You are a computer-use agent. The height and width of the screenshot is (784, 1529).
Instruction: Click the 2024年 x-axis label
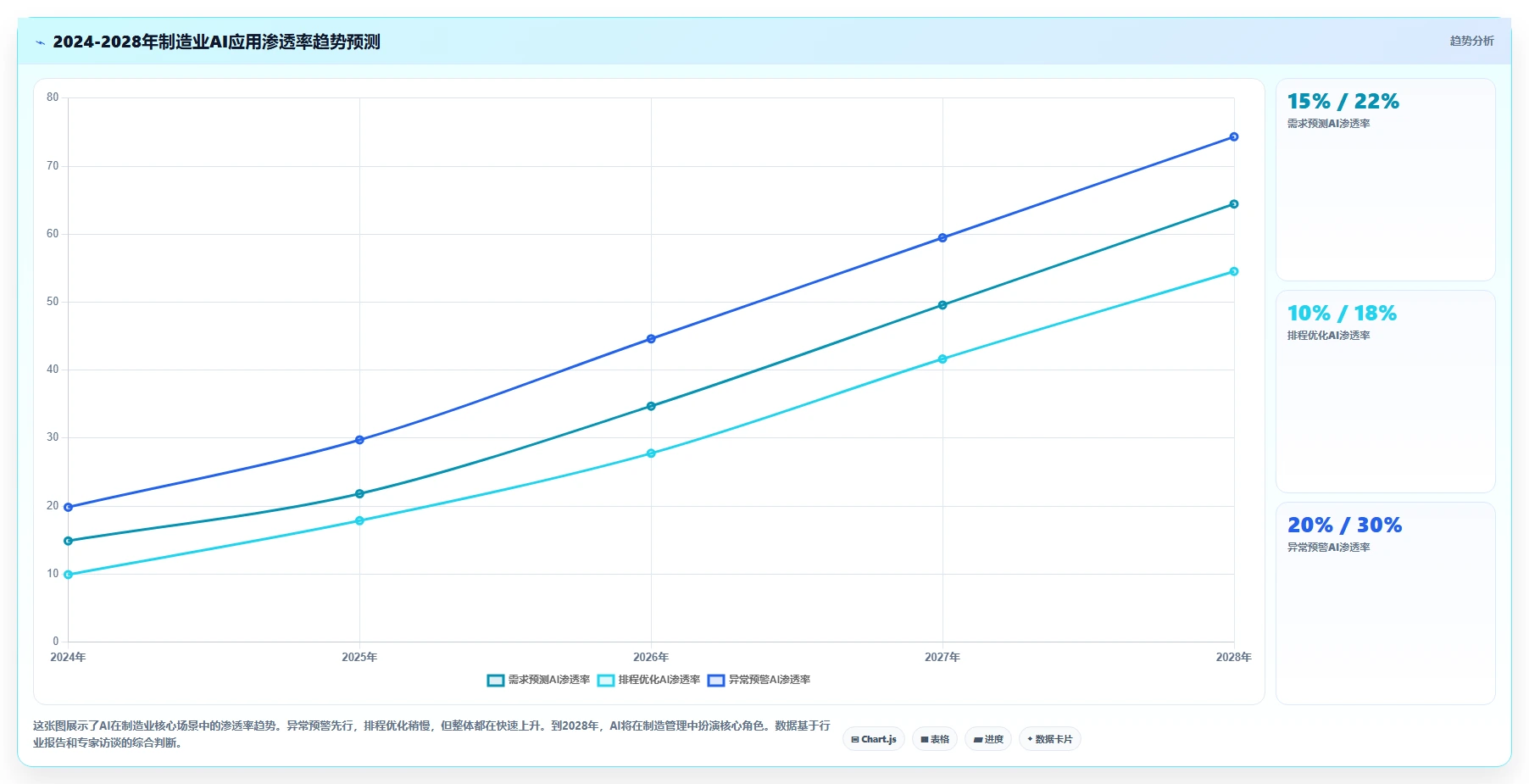coord(68,657)
